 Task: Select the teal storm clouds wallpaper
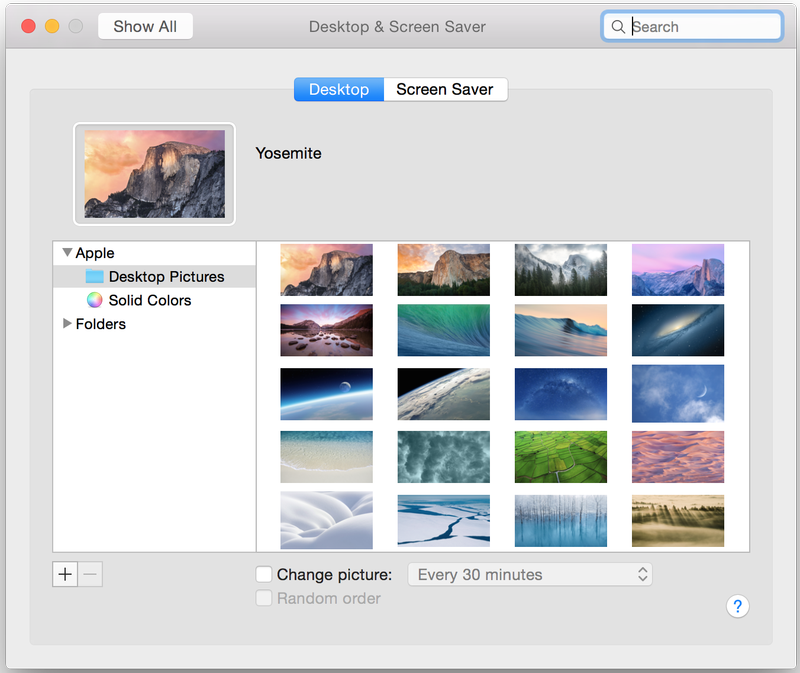[443, 457]
